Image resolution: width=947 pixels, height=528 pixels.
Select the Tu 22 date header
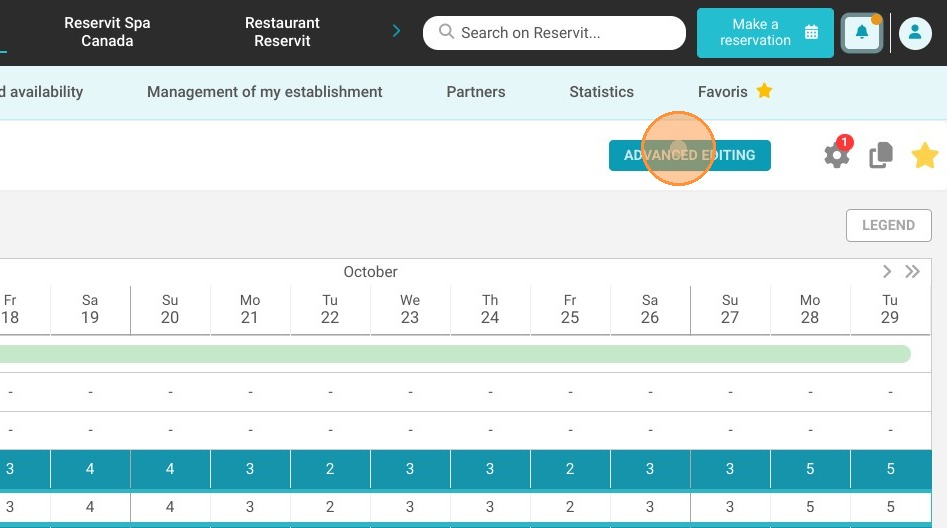[330, 309]
